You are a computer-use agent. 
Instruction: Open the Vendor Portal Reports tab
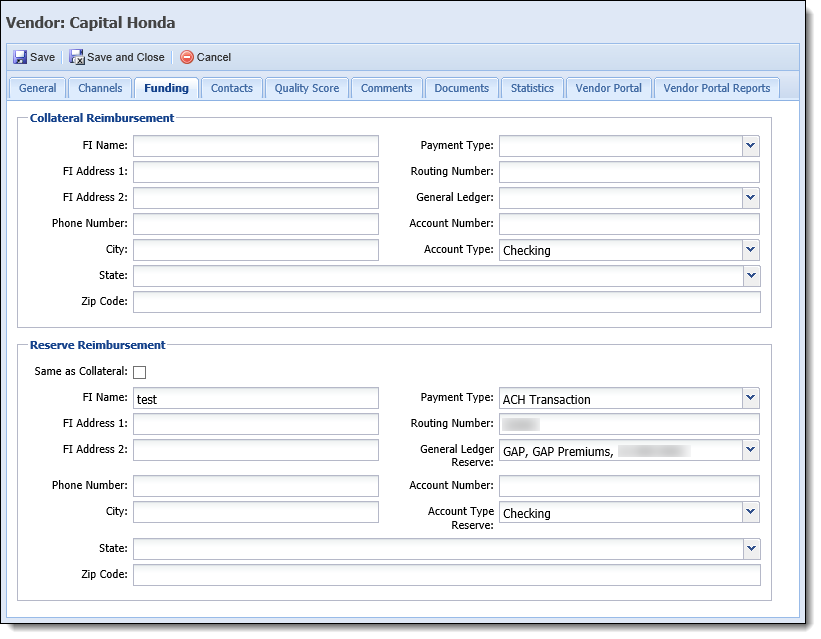click(717, 88)
